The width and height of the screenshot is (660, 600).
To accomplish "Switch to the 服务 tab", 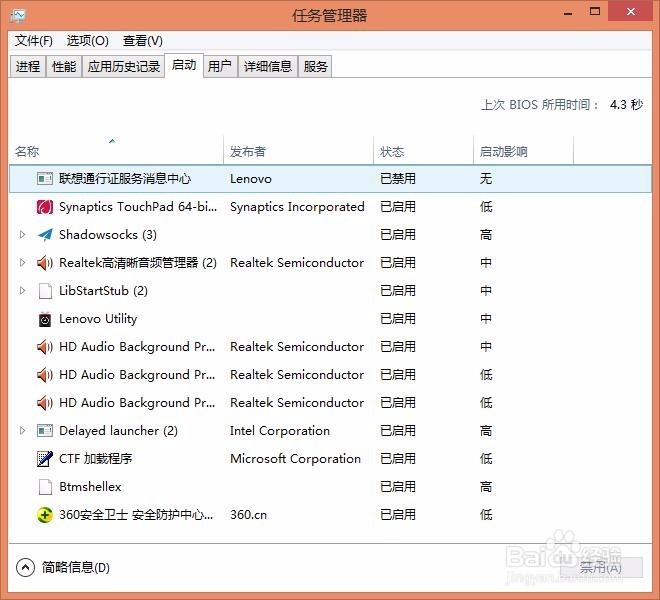I will (x=315, y=67).
